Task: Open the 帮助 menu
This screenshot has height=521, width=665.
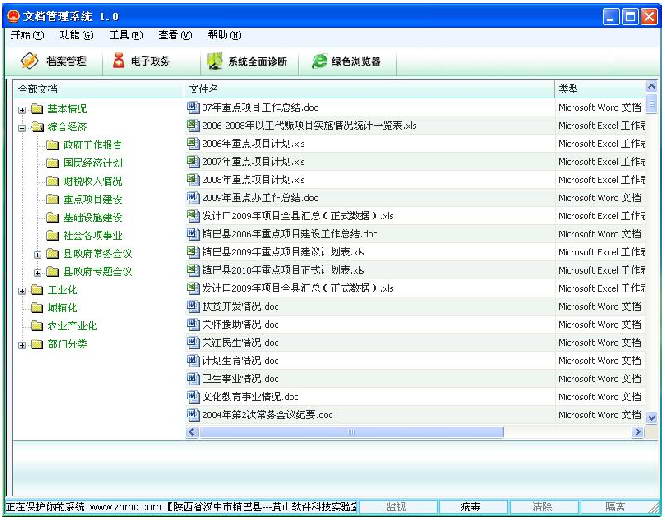Action: pyautogui.click(x=222, y=35)
